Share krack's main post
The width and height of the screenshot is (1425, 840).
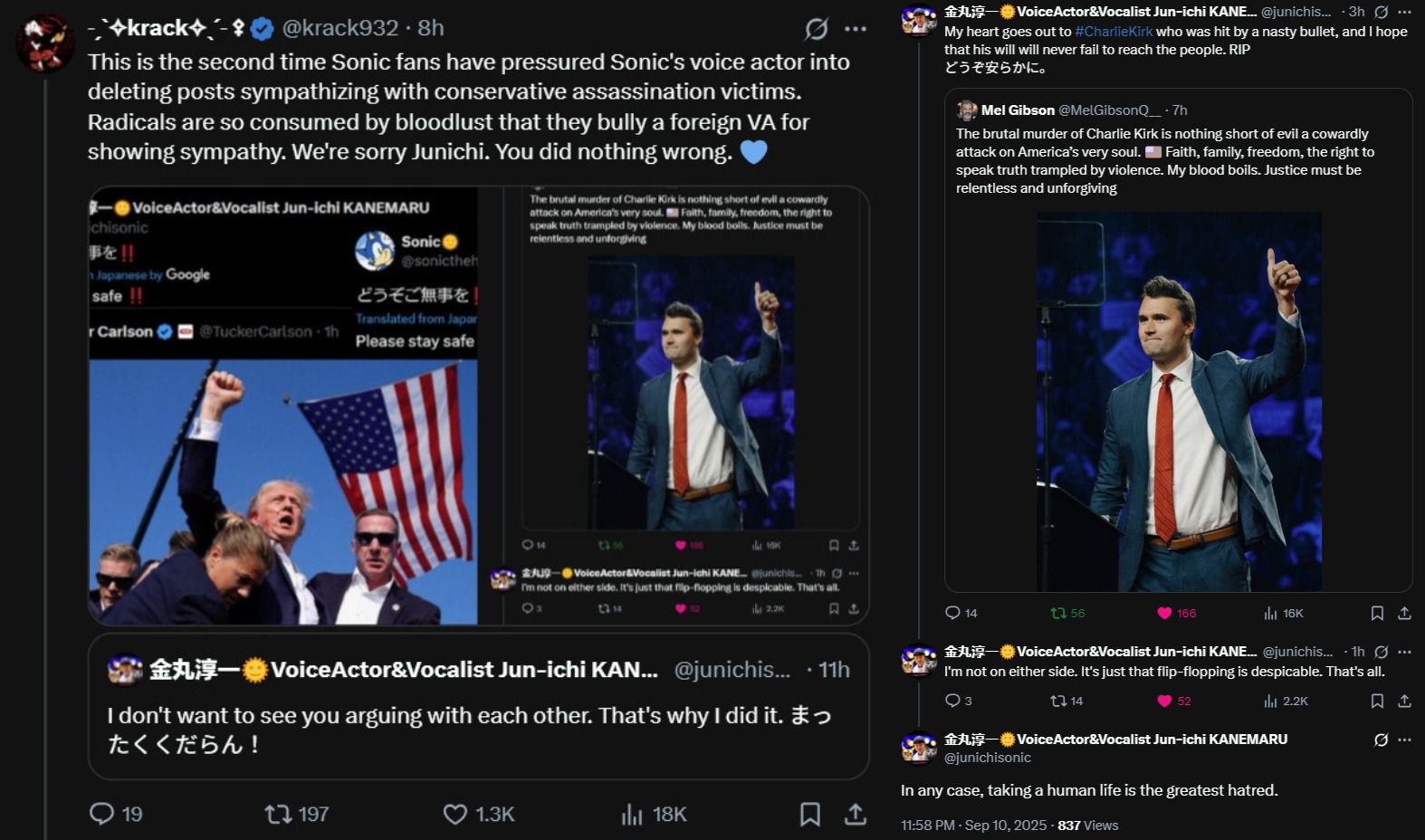tap(855, 814)
